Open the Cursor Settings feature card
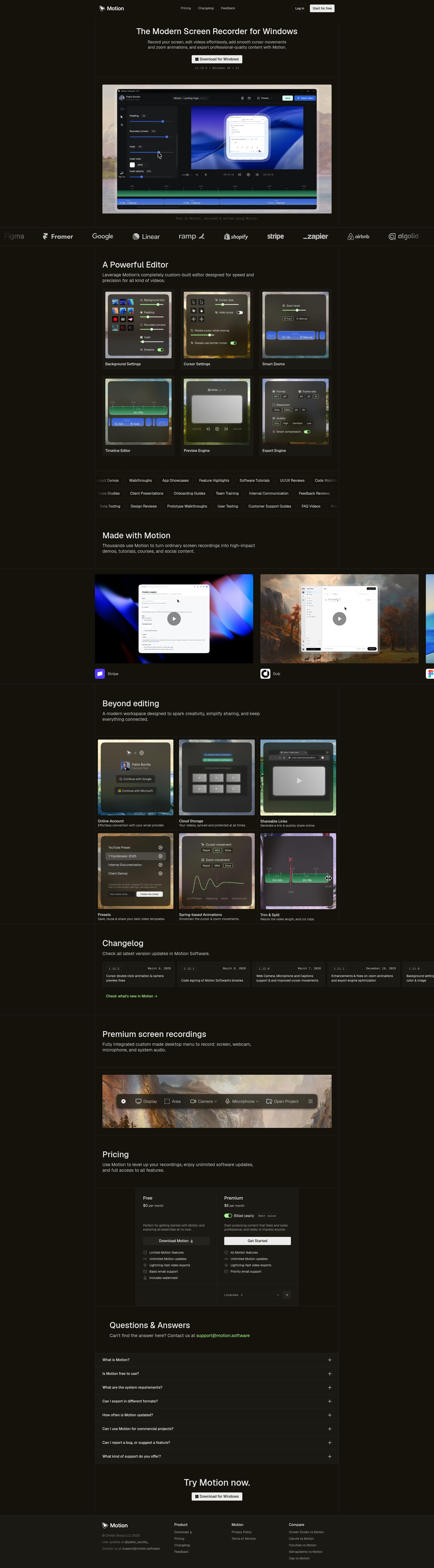This screenshot has width=434, height=1568. [217, 329]
